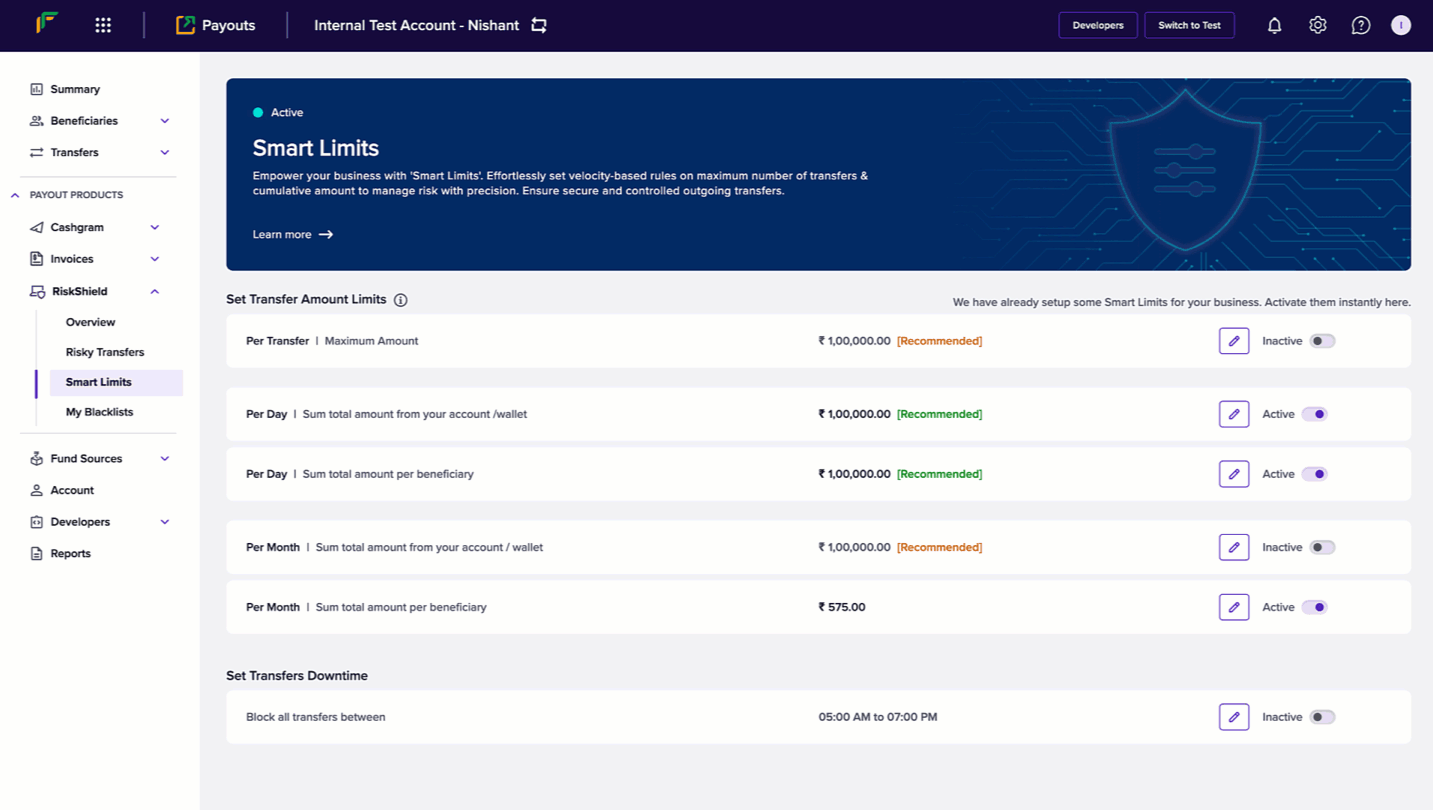Disable Per Month per beneficiary toggle
The width and height of the screenshot is (1433, 810).
pyautogui.click(x=1315, y=607)
